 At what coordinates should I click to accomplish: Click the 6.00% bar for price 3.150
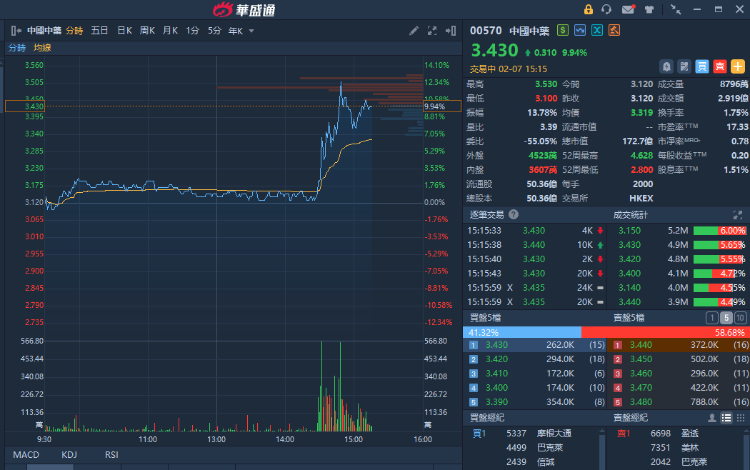click(719, 230)
